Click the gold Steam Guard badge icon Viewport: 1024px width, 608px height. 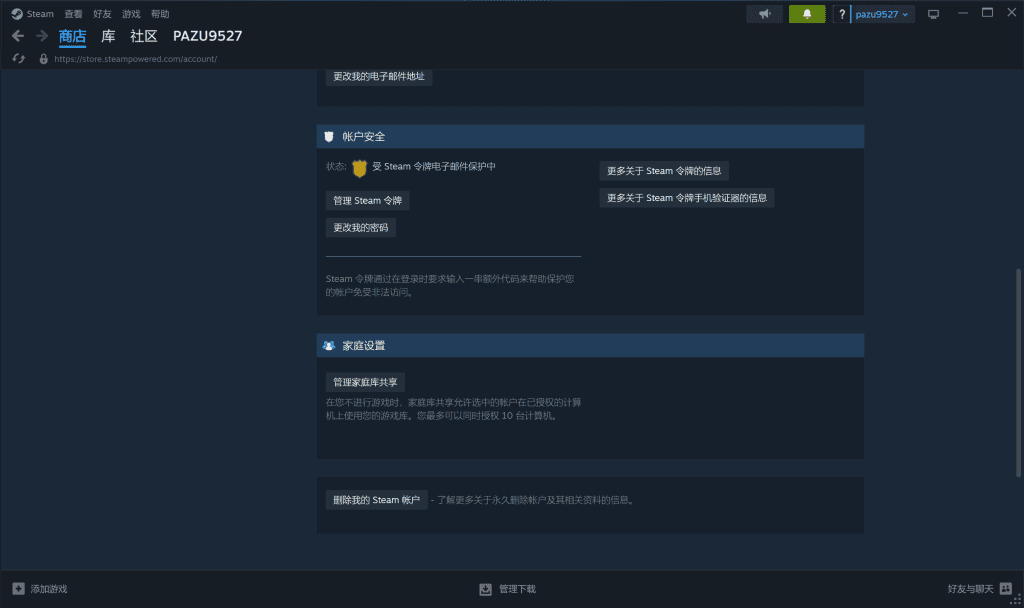[x=359, y=168]
